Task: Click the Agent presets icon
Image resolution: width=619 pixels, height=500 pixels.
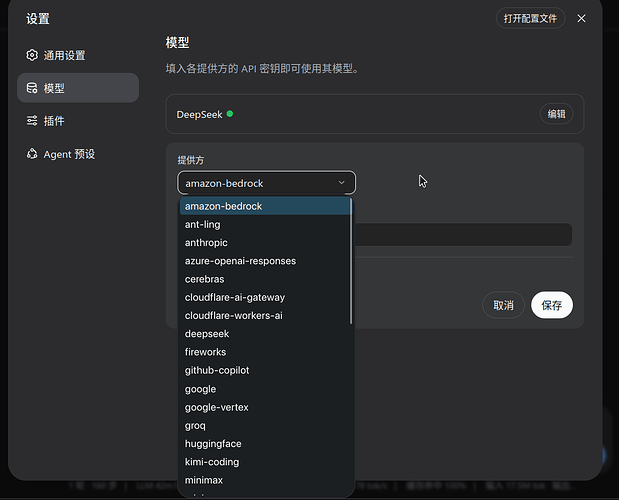Action: 32,154
